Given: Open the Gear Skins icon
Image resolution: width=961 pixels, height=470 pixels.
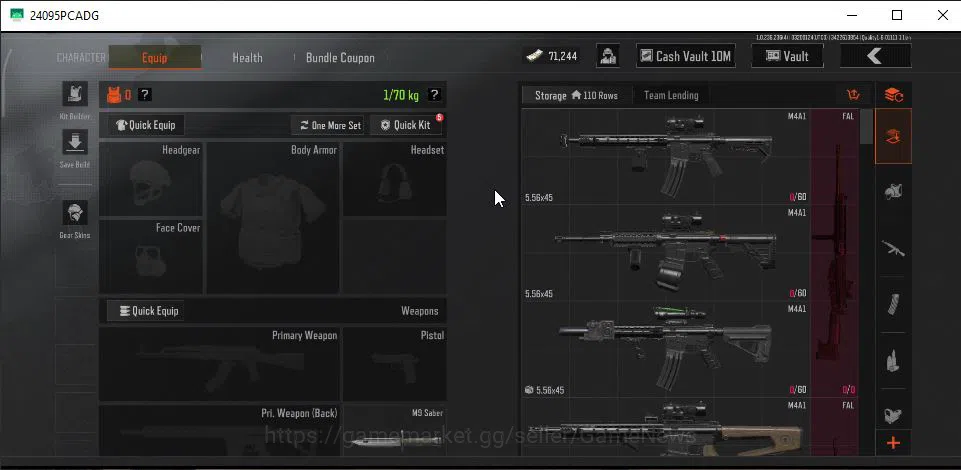Looking at the screenshot, I should [x=75, y=213].
